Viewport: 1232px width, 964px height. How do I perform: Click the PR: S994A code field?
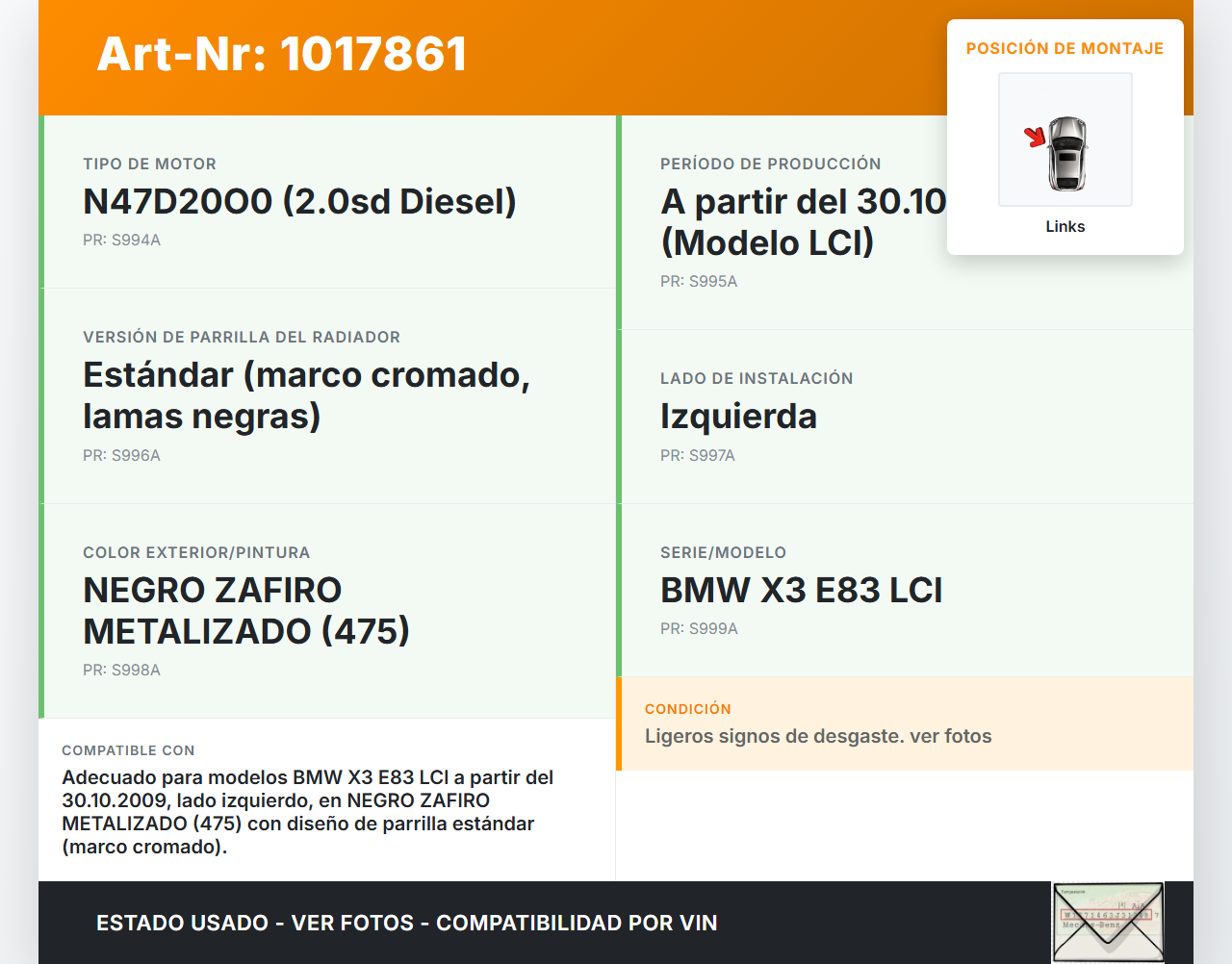click(x=121, y=240)
